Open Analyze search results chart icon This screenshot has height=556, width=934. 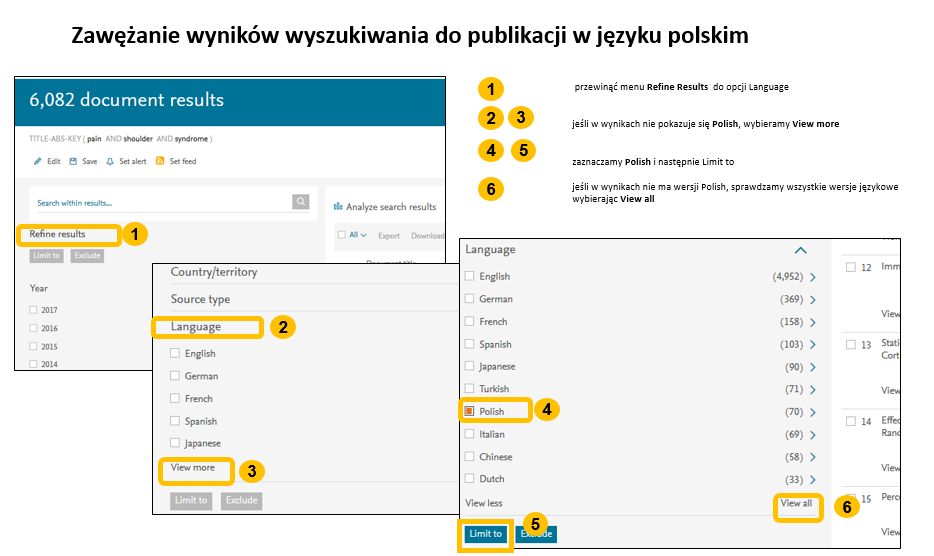pos(337,207)
